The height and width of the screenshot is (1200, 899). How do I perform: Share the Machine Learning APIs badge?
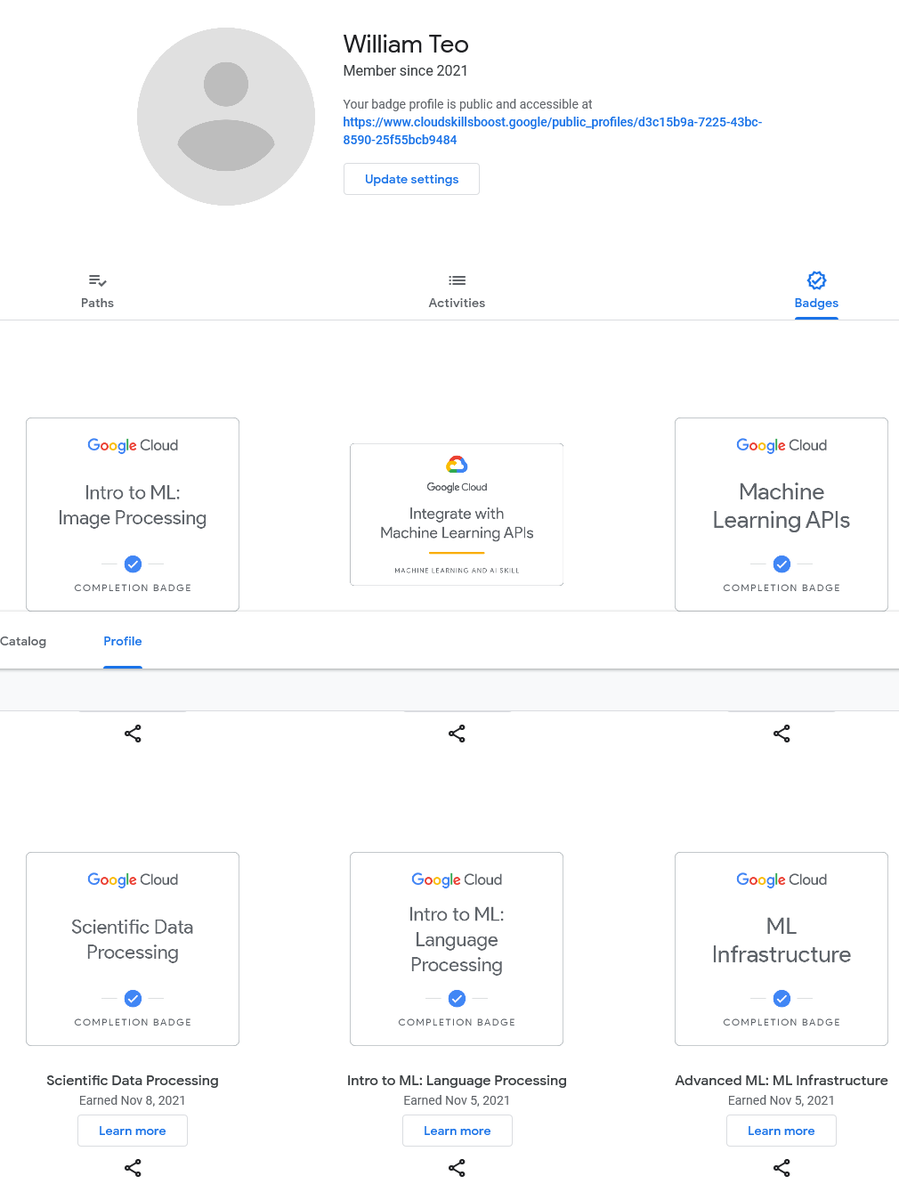pos(782,734)
